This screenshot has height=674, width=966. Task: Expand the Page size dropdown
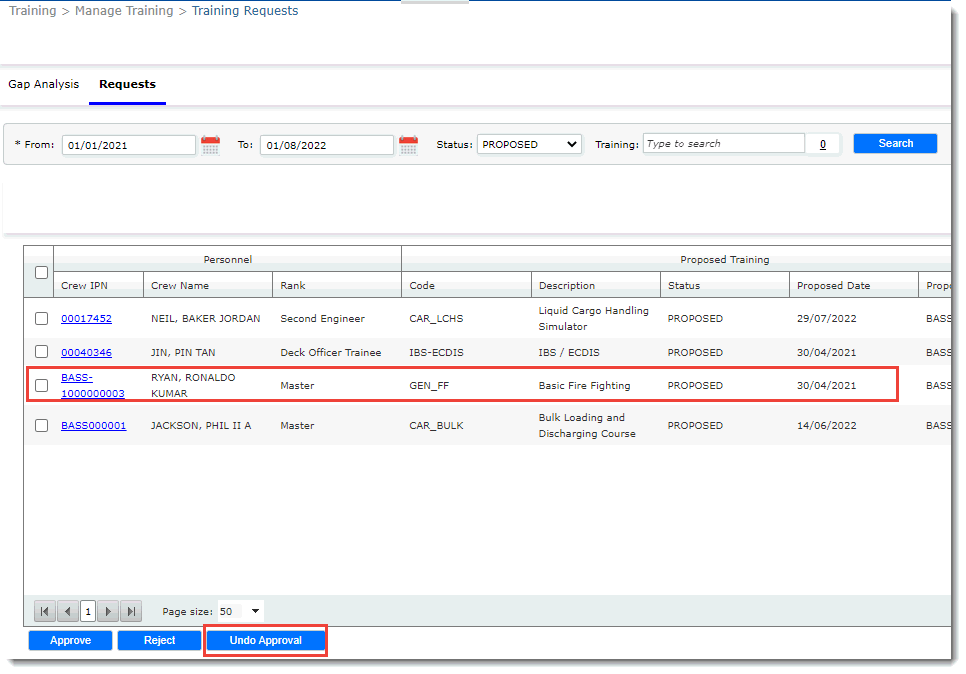[x=255, y=611]
